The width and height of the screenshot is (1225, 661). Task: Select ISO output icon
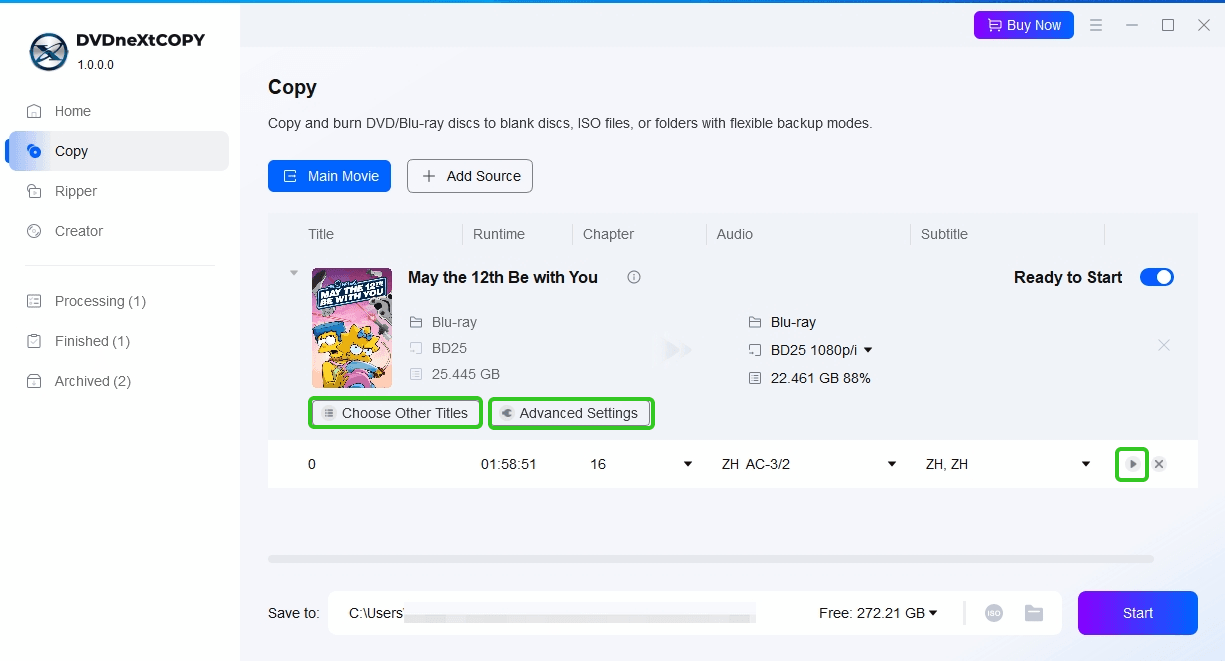[993, 613]
